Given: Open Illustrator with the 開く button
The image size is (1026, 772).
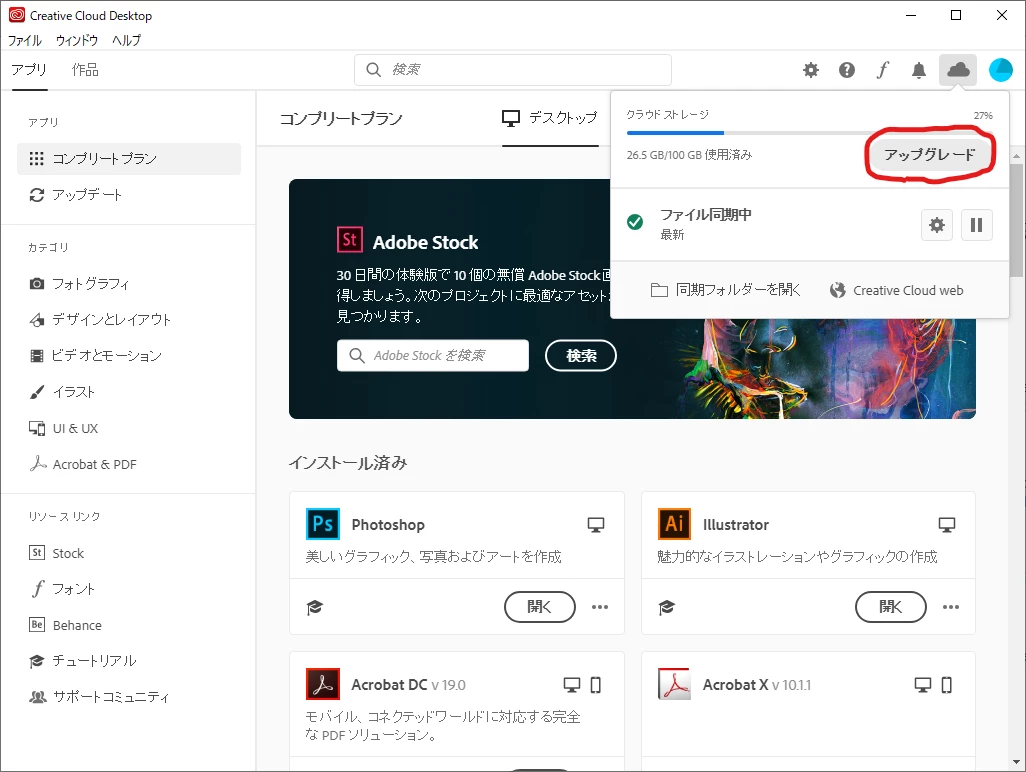Looking at the screenshot, I should coord(891,607).
